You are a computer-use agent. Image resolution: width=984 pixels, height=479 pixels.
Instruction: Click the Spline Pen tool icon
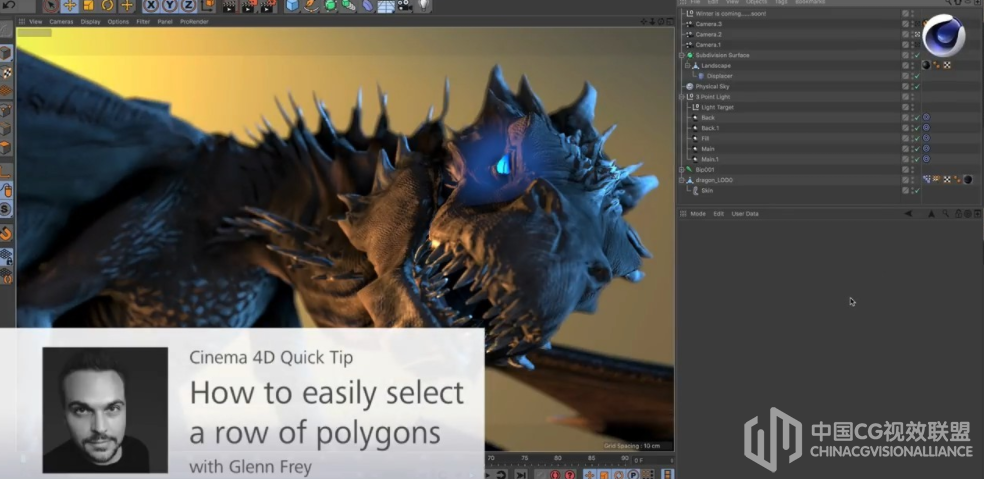[x=311, y=6]
